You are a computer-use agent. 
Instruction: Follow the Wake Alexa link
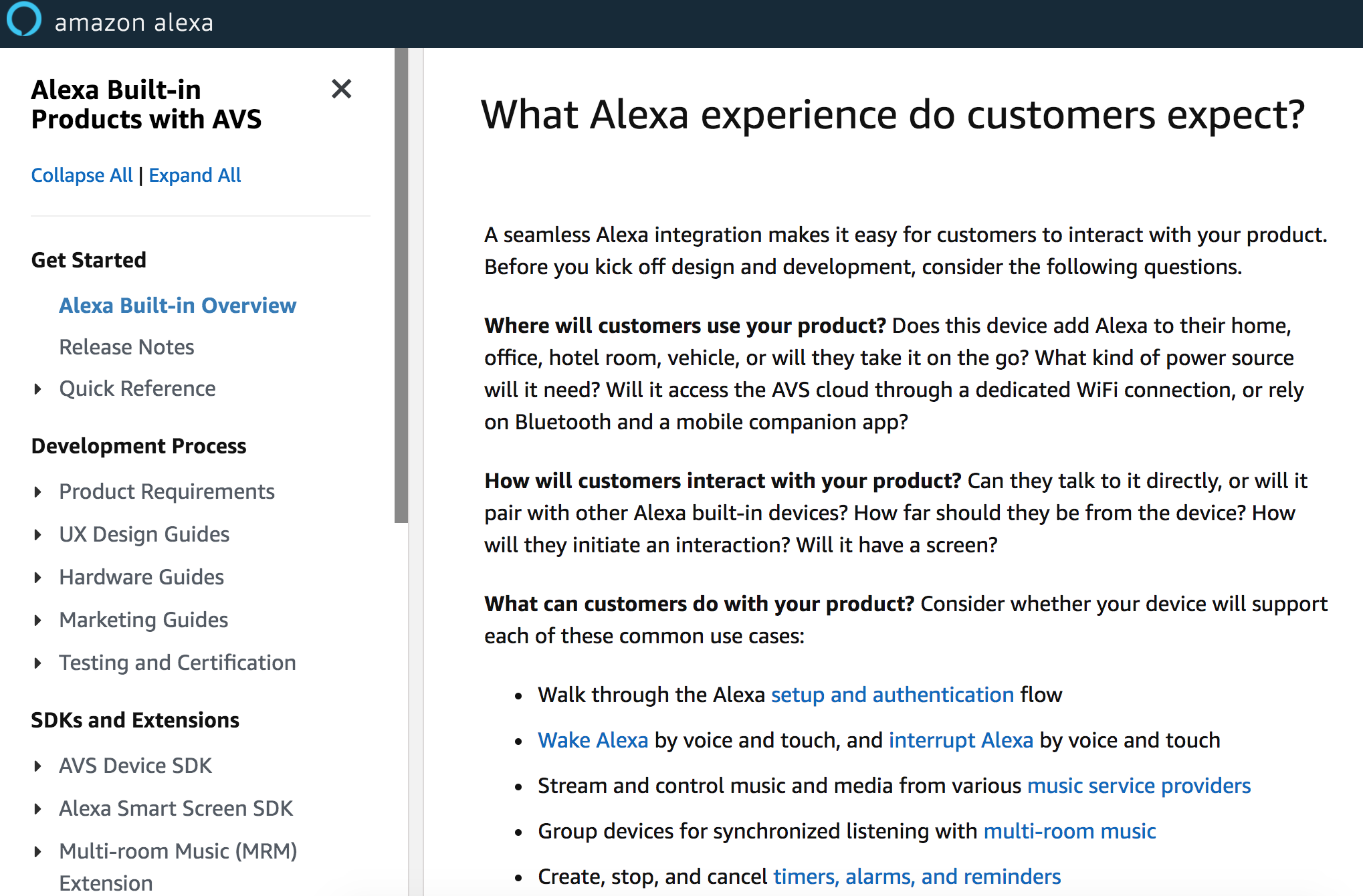tap(593, 740)
